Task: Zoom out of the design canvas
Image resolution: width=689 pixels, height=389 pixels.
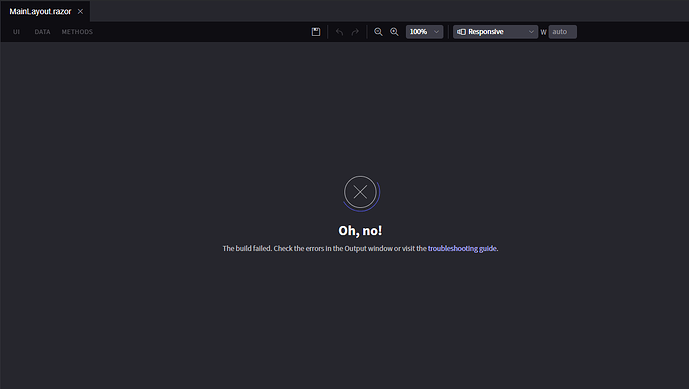Action: click(x=378, y=32)
